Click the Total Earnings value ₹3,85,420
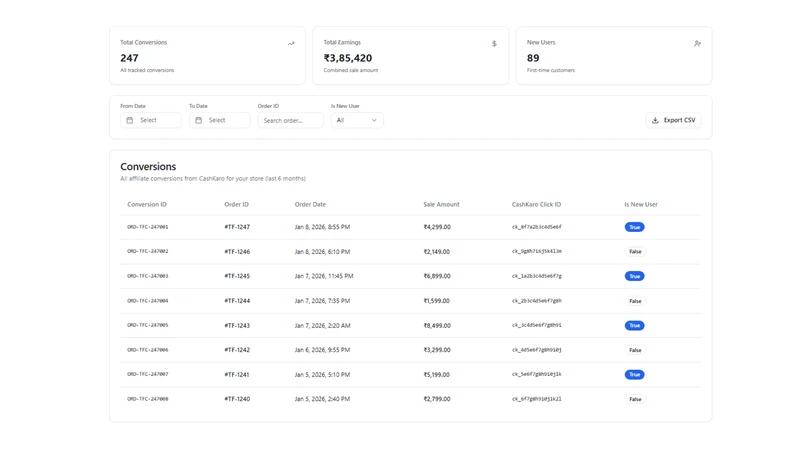This screenshot has width=800, height=450. 348,58
